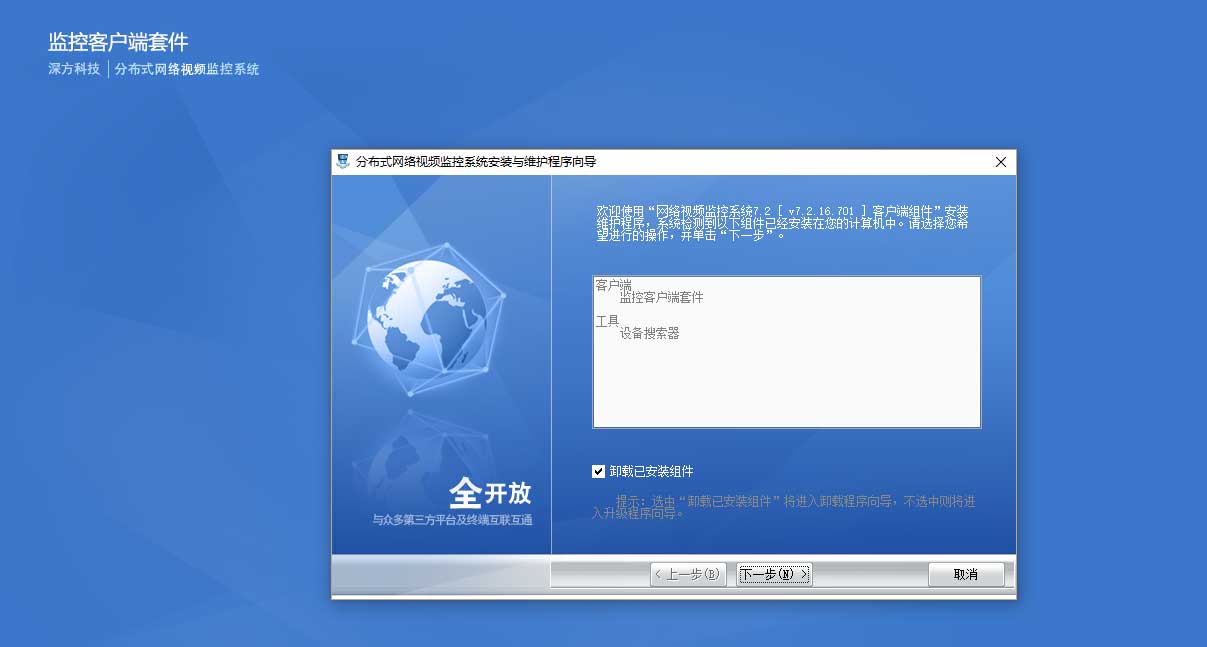
Task: Select 设备搜索器 in the component list
Action: coord(649,334)
